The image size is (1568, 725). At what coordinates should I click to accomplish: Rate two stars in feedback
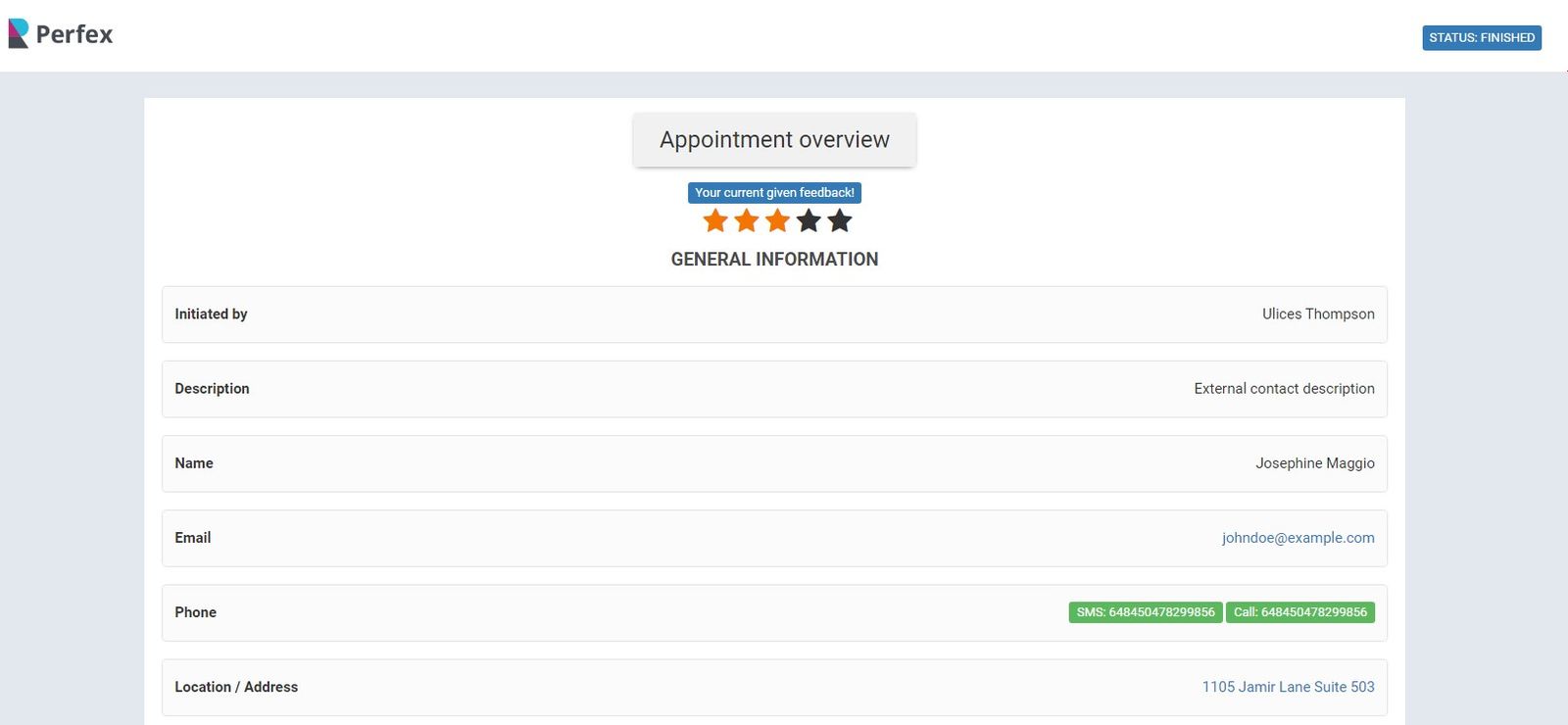pos(747,220)
